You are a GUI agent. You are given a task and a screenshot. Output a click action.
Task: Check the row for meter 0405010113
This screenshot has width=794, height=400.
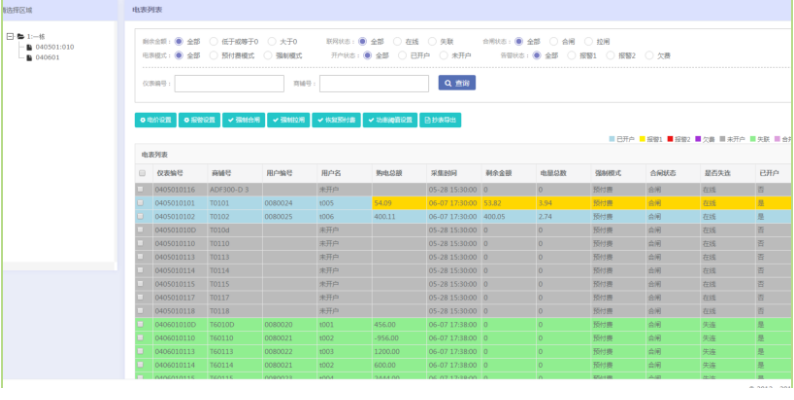click(141, 257)
